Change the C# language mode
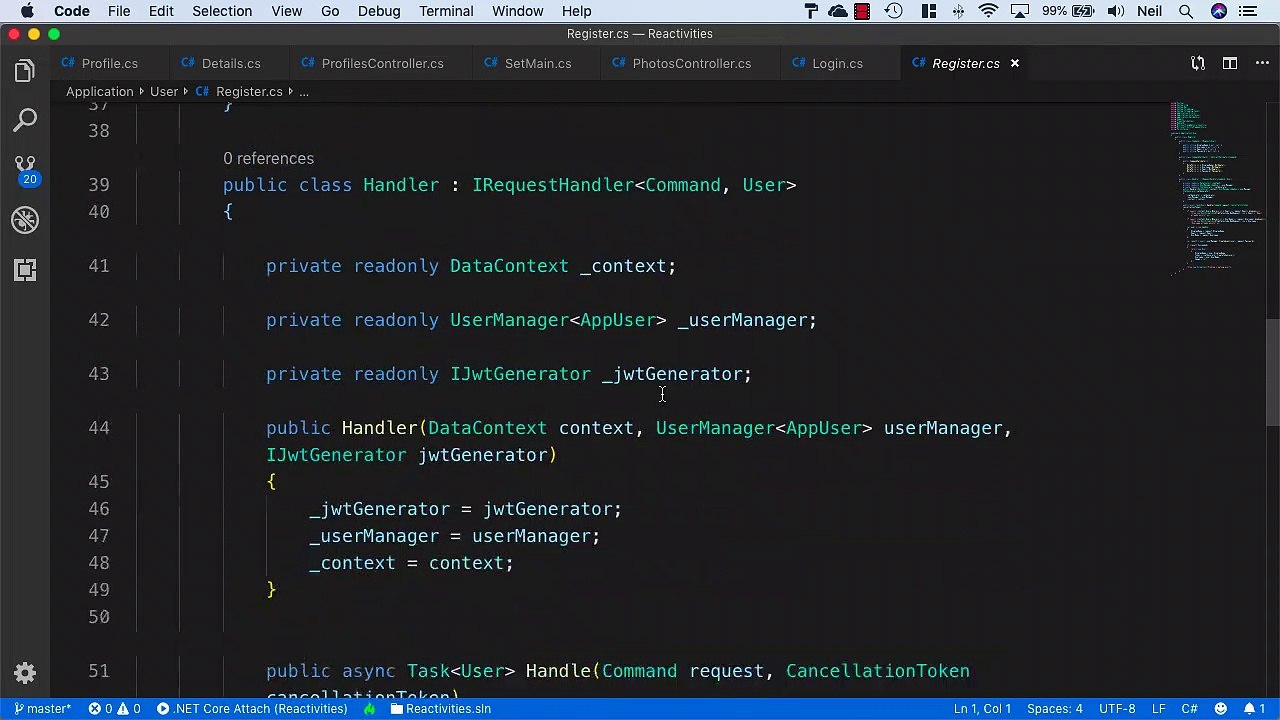Viewport: 1280px width, 720px height. [x=1189, y=709]
